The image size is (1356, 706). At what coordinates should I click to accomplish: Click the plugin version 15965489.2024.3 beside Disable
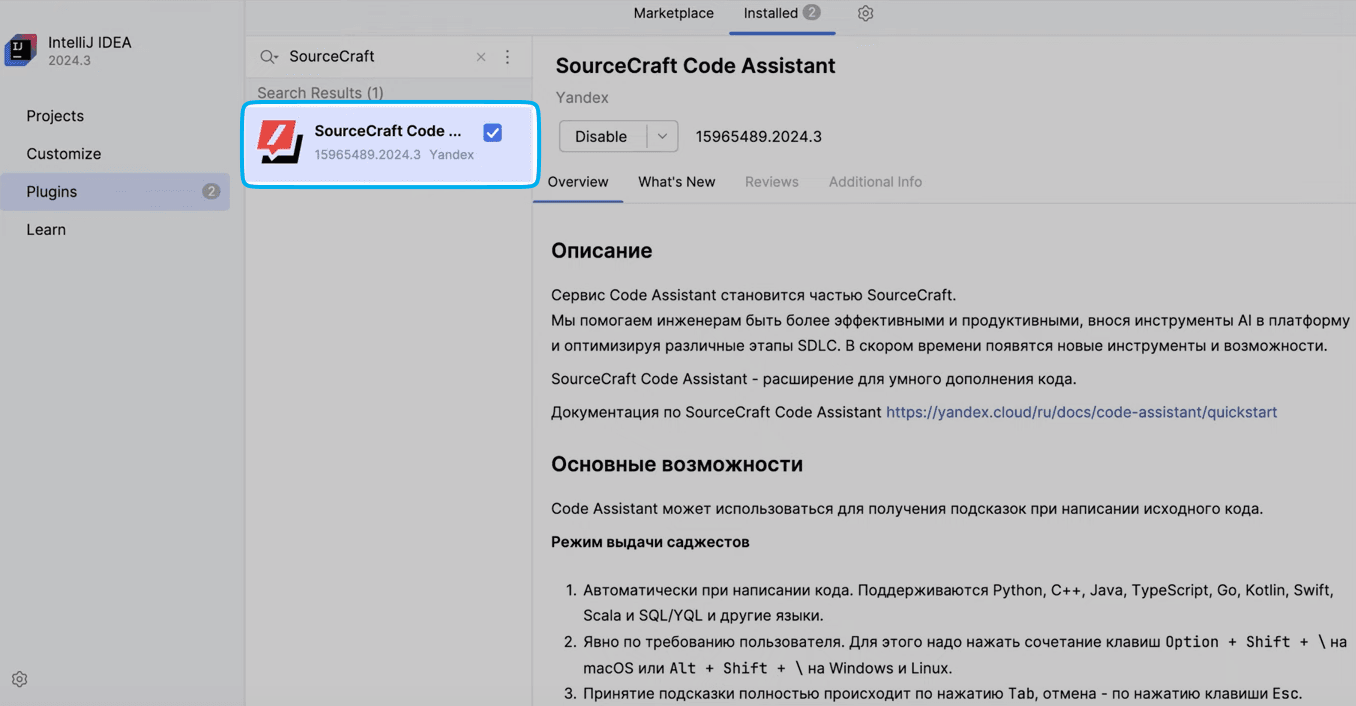pos(759,137)
